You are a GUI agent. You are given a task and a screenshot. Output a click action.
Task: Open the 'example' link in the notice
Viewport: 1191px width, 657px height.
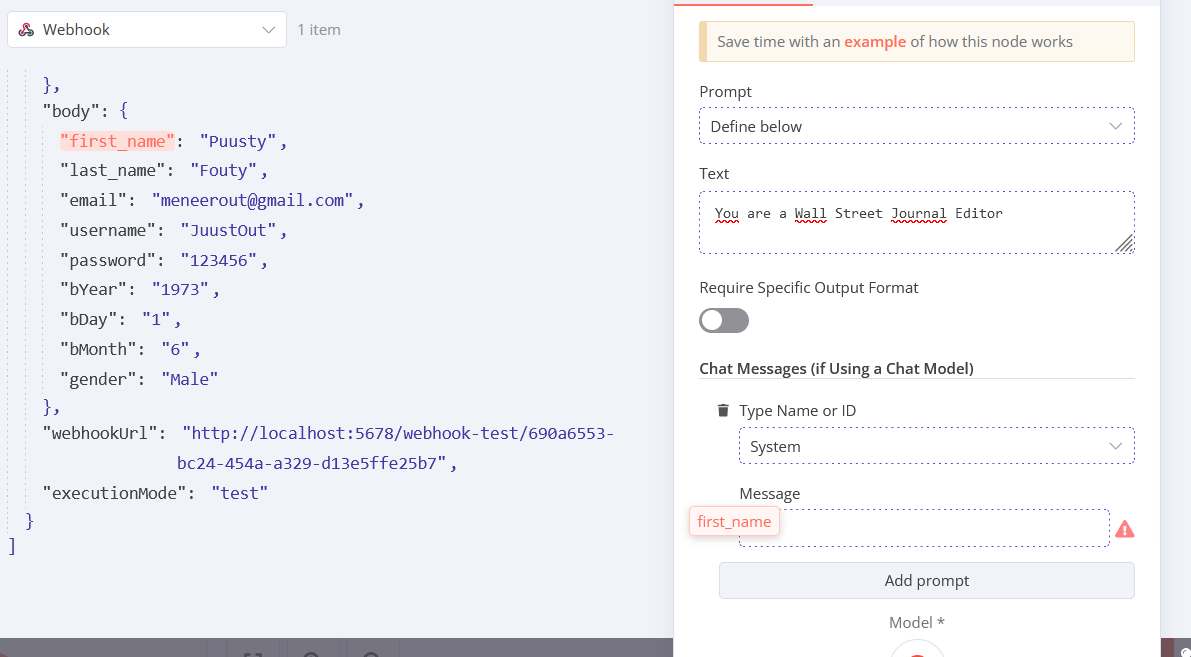tap(875, 42)
